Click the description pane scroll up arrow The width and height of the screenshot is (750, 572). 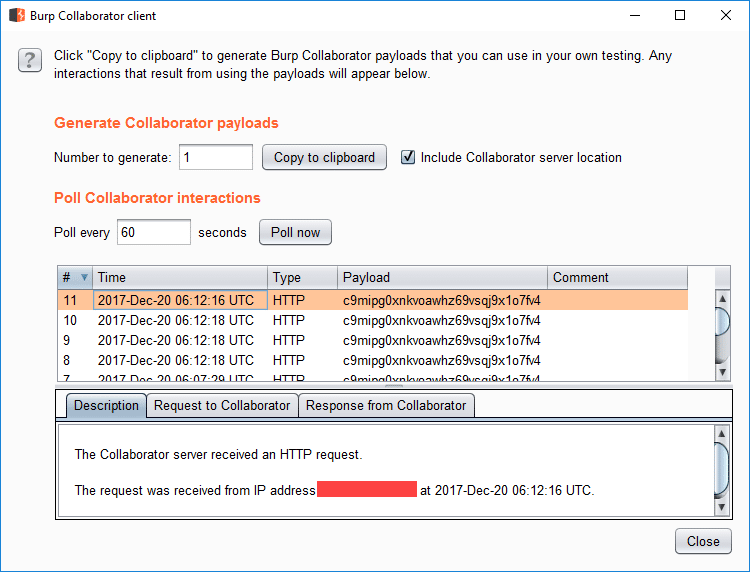pos(721,433)
